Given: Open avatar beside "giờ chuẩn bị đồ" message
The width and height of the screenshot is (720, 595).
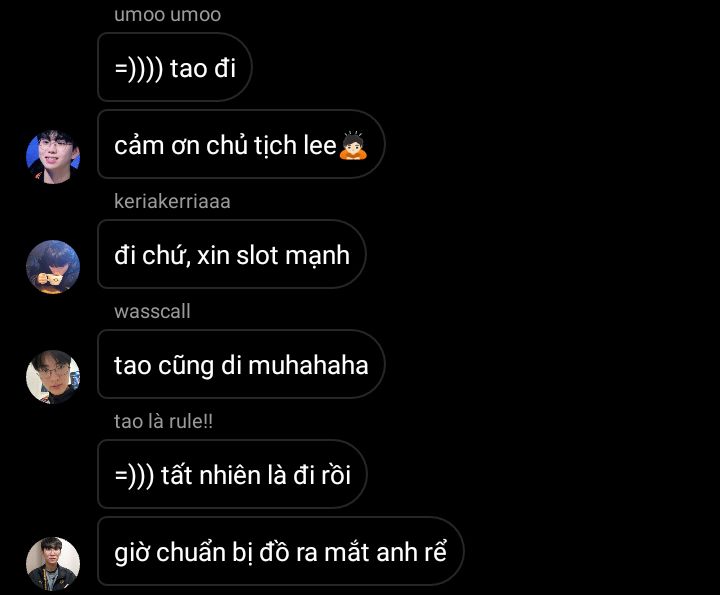Looking at the screenshot, I should (x=53, y=564).
